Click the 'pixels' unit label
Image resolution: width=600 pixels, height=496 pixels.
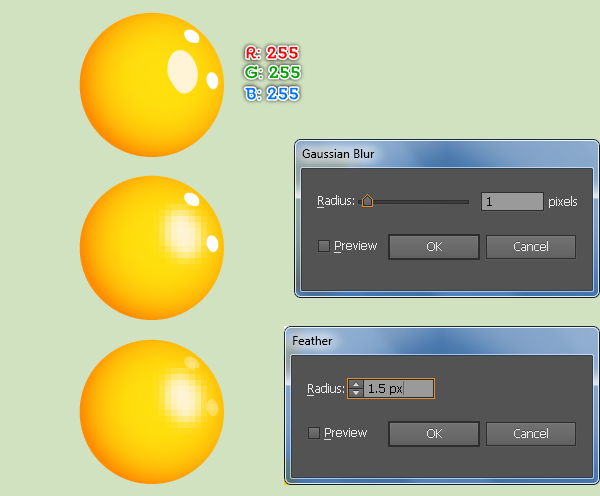tap(562, 202)
